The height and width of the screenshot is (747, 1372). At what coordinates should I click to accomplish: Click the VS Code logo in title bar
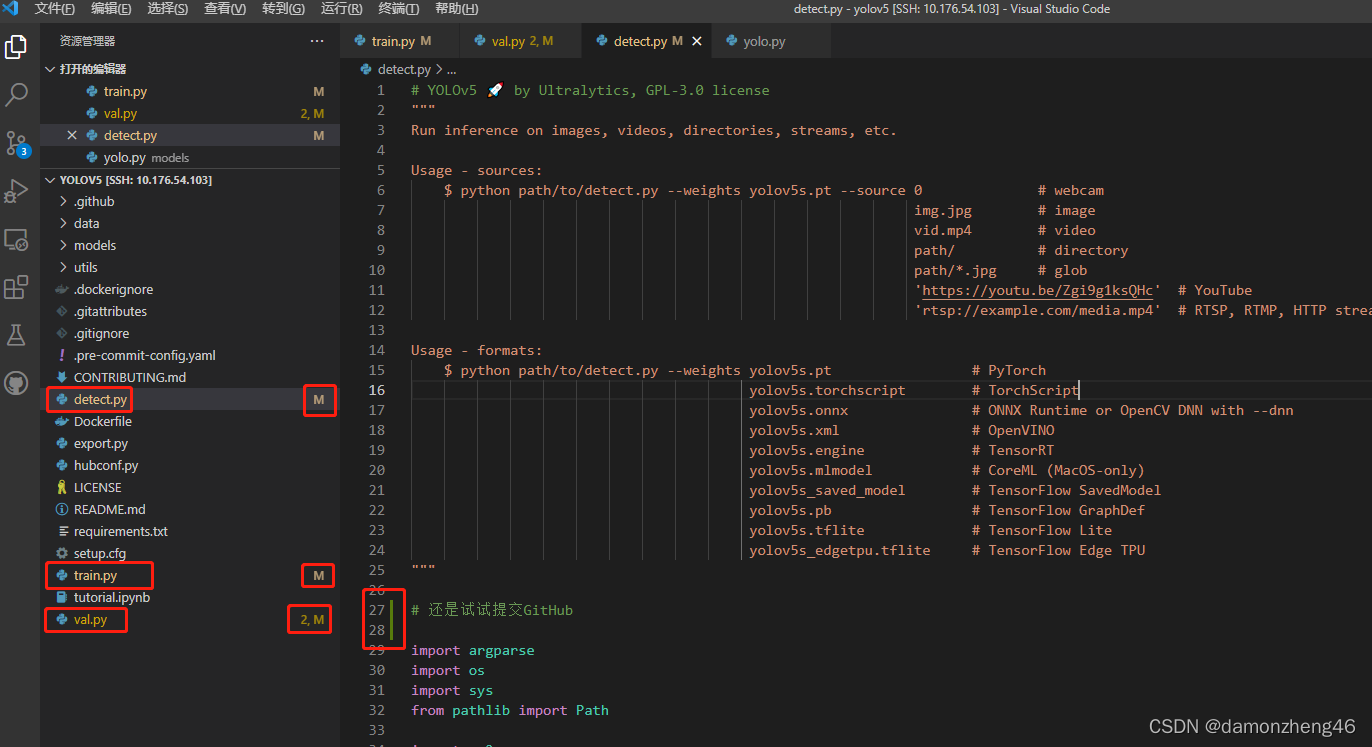(11, 9)
